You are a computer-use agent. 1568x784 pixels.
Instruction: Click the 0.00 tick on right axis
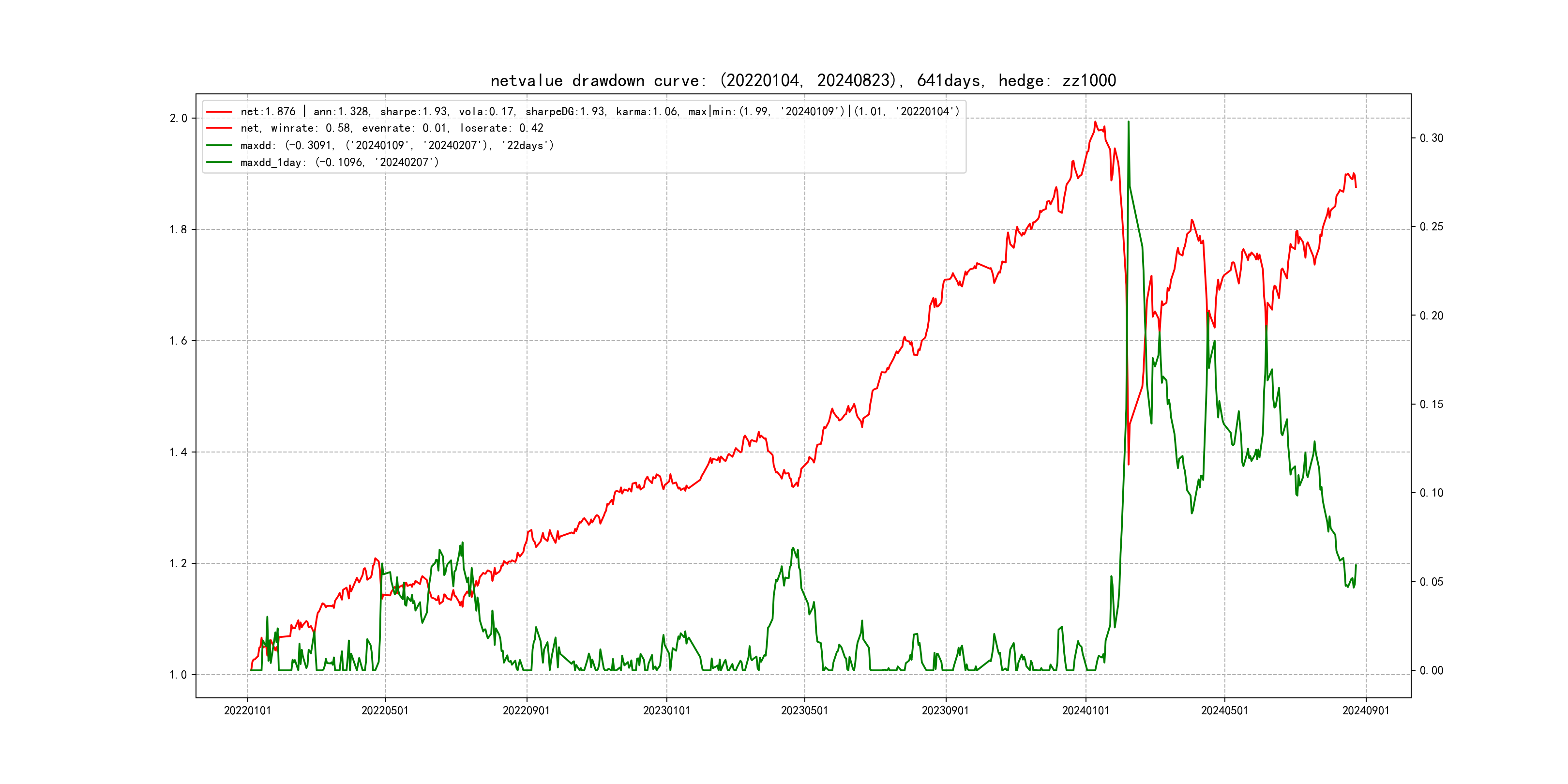(1431, 671)
